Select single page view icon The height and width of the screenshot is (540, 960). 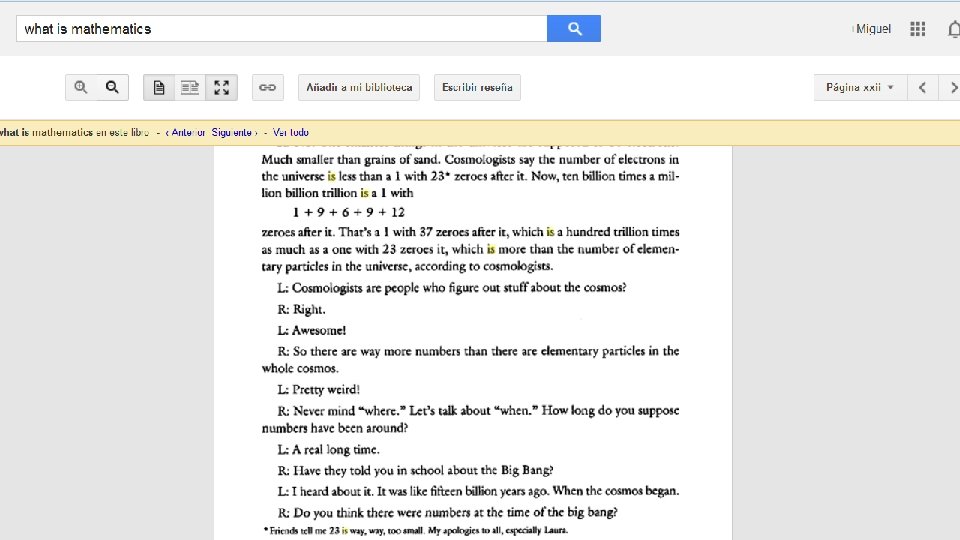pos(159,88)
